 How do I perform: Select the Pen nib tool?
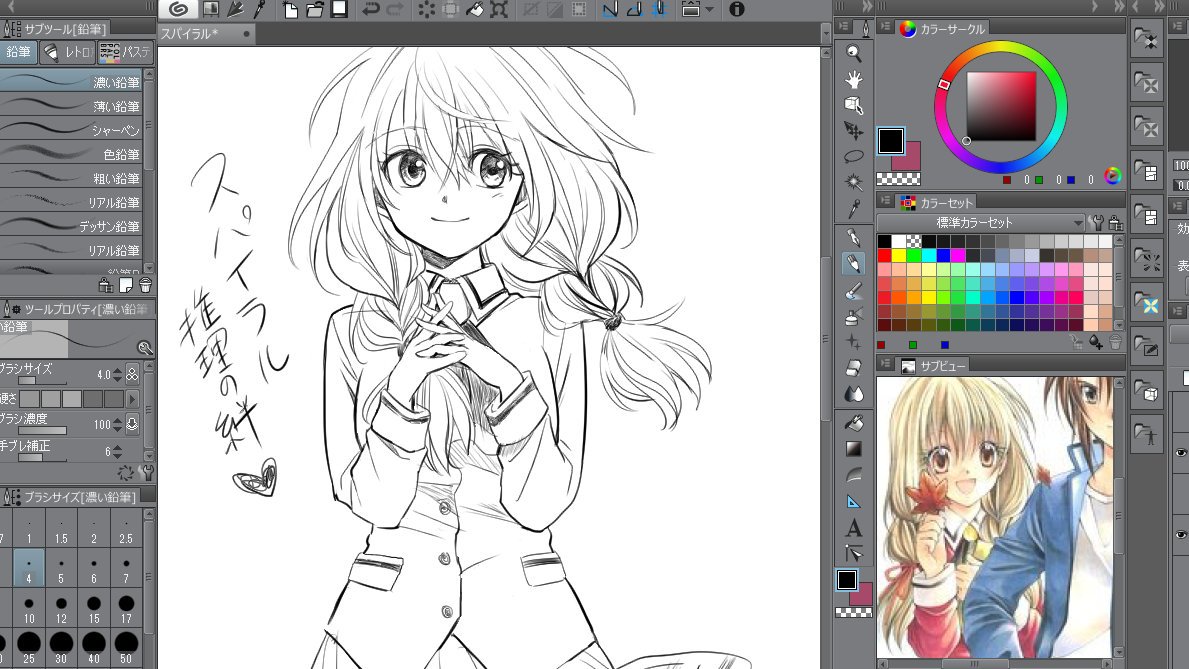tap(854, 237)
